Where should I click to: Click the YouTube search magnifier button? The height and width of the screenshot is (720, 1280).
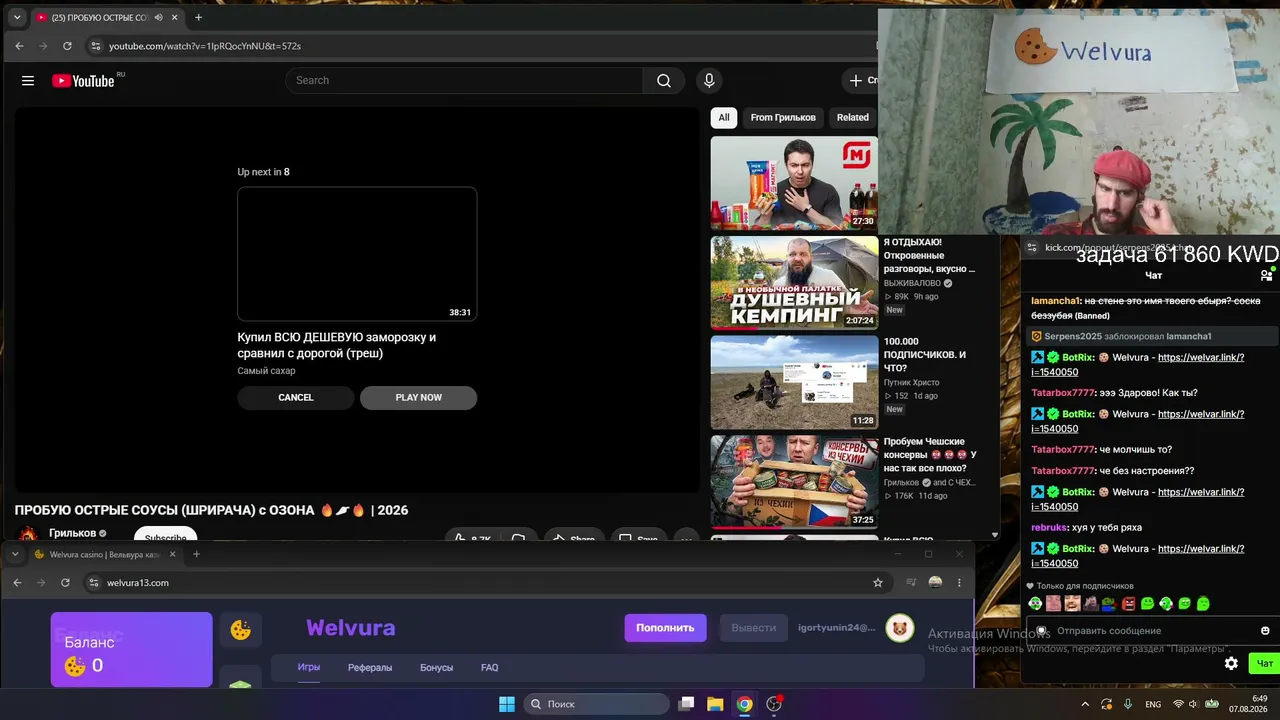664,81
